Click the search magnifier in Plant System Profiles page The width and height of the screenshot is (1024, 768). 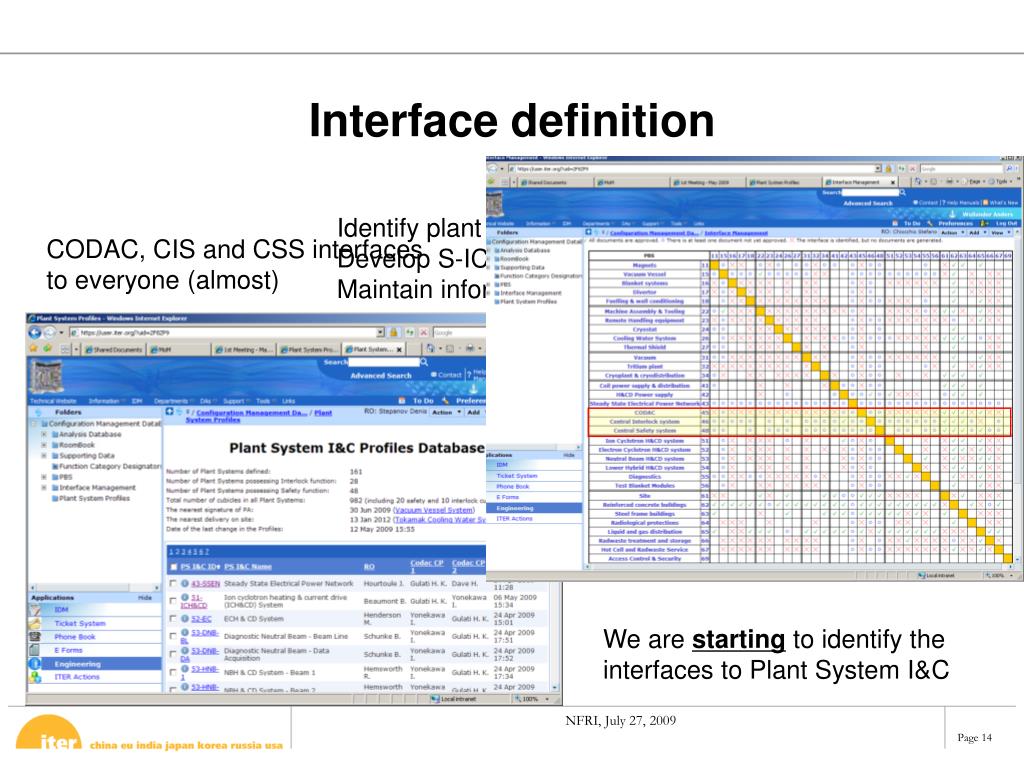[x=424, y=362]
